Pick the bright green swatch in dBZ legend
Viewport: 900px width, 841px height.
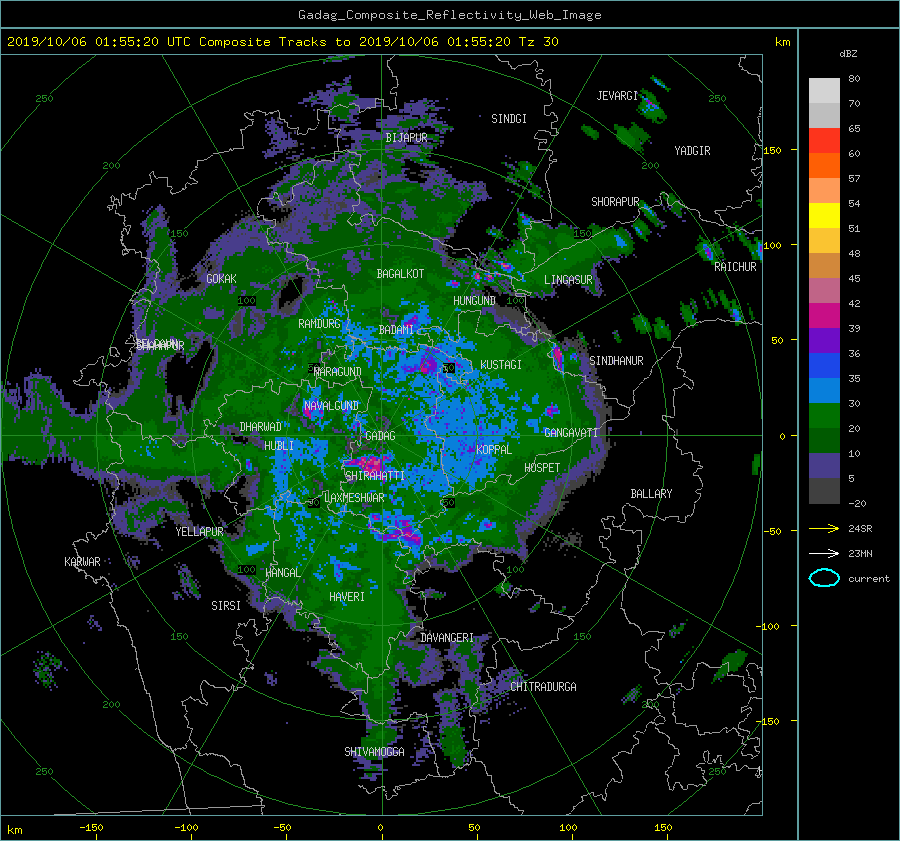tap(824, 415)
